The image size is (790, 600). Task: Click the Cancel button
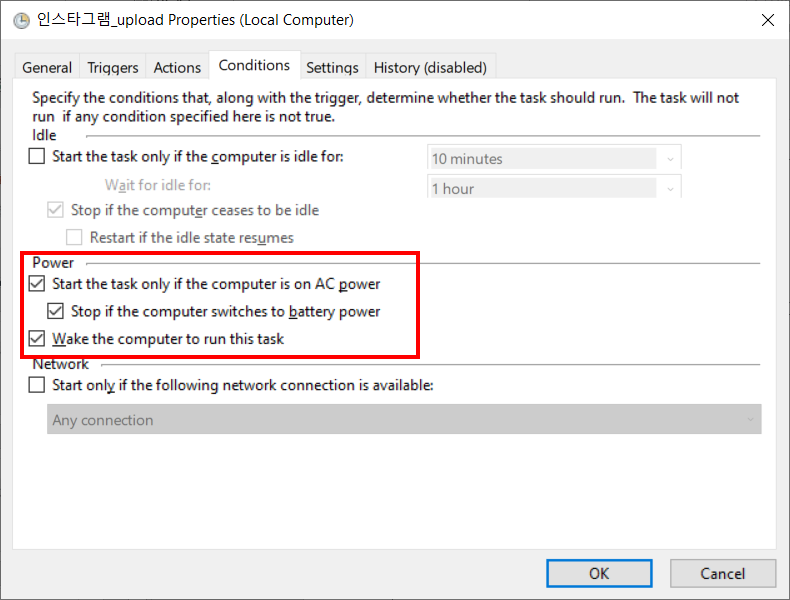[x=722, y=573]
